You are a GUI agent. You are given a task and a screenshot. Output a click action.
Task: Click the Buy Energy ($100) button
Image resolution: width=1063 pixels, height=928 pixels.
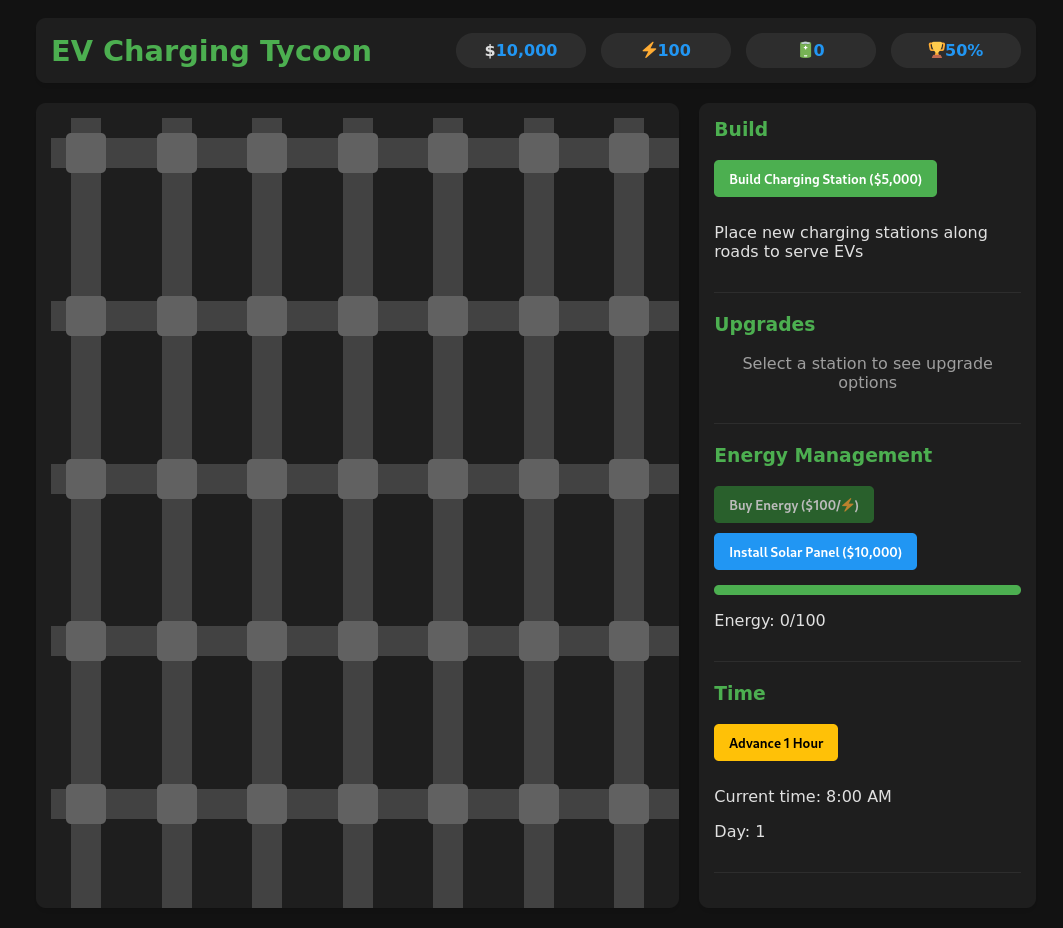coord(794,505)
